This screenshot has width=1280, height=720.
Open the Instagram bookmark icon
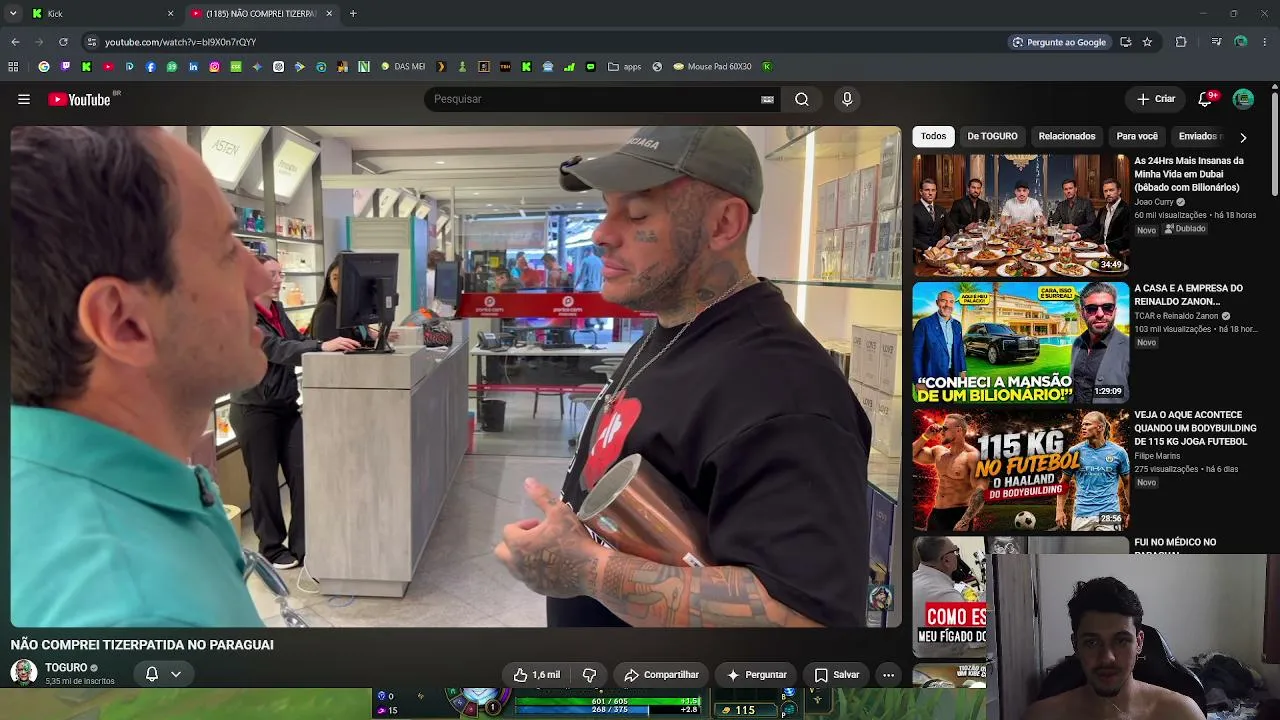(x=214, y=67)
